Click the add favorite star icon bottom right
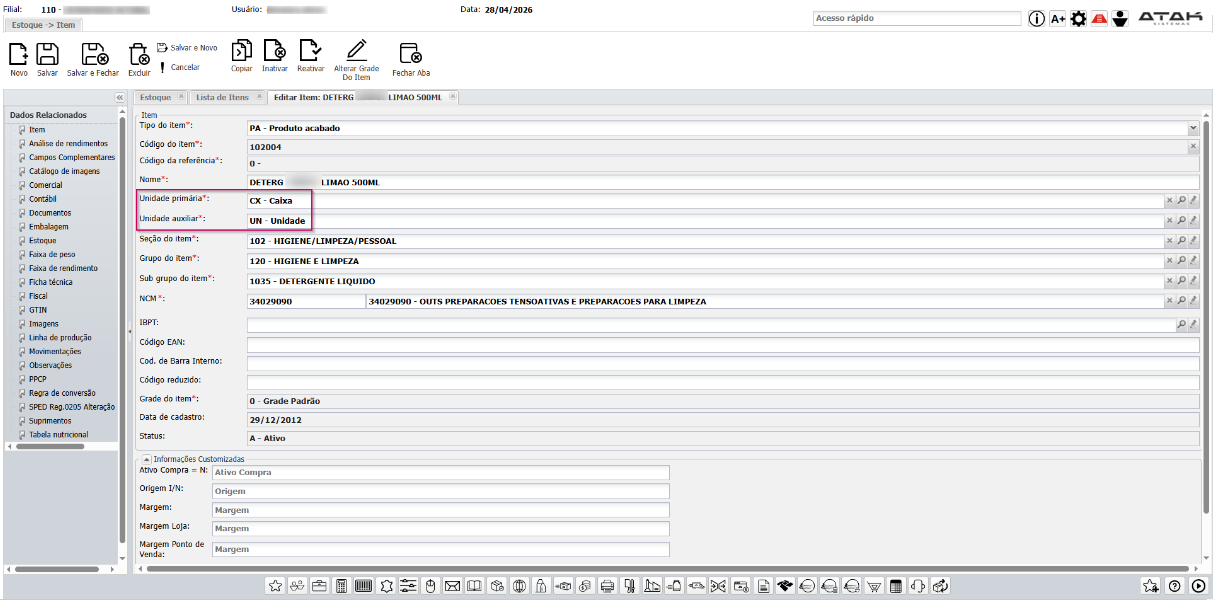Screen dimensions: 1215x600 click(x=1150, y=586)
